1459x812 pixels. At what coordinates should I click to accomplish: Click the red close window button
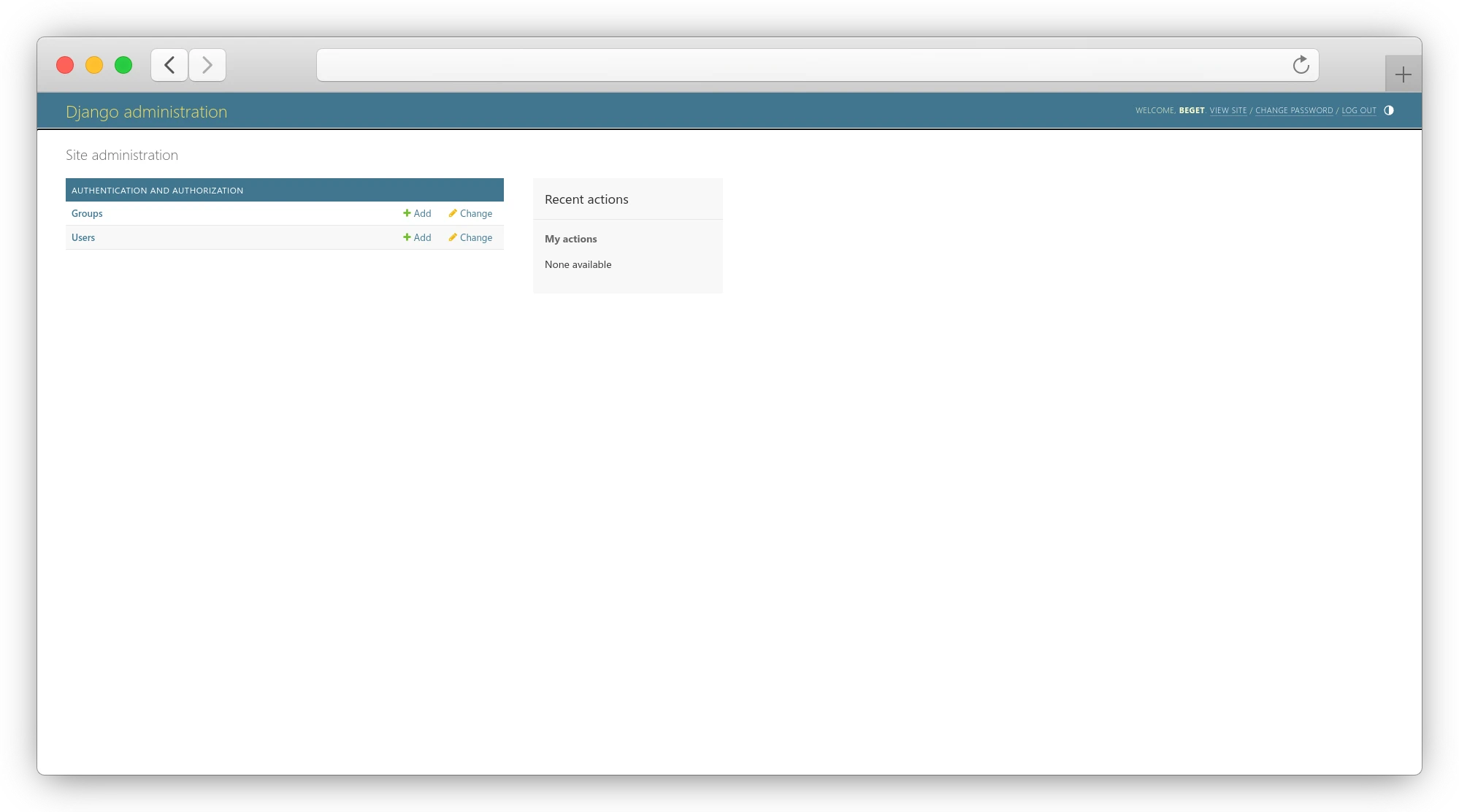click(65, 65)
